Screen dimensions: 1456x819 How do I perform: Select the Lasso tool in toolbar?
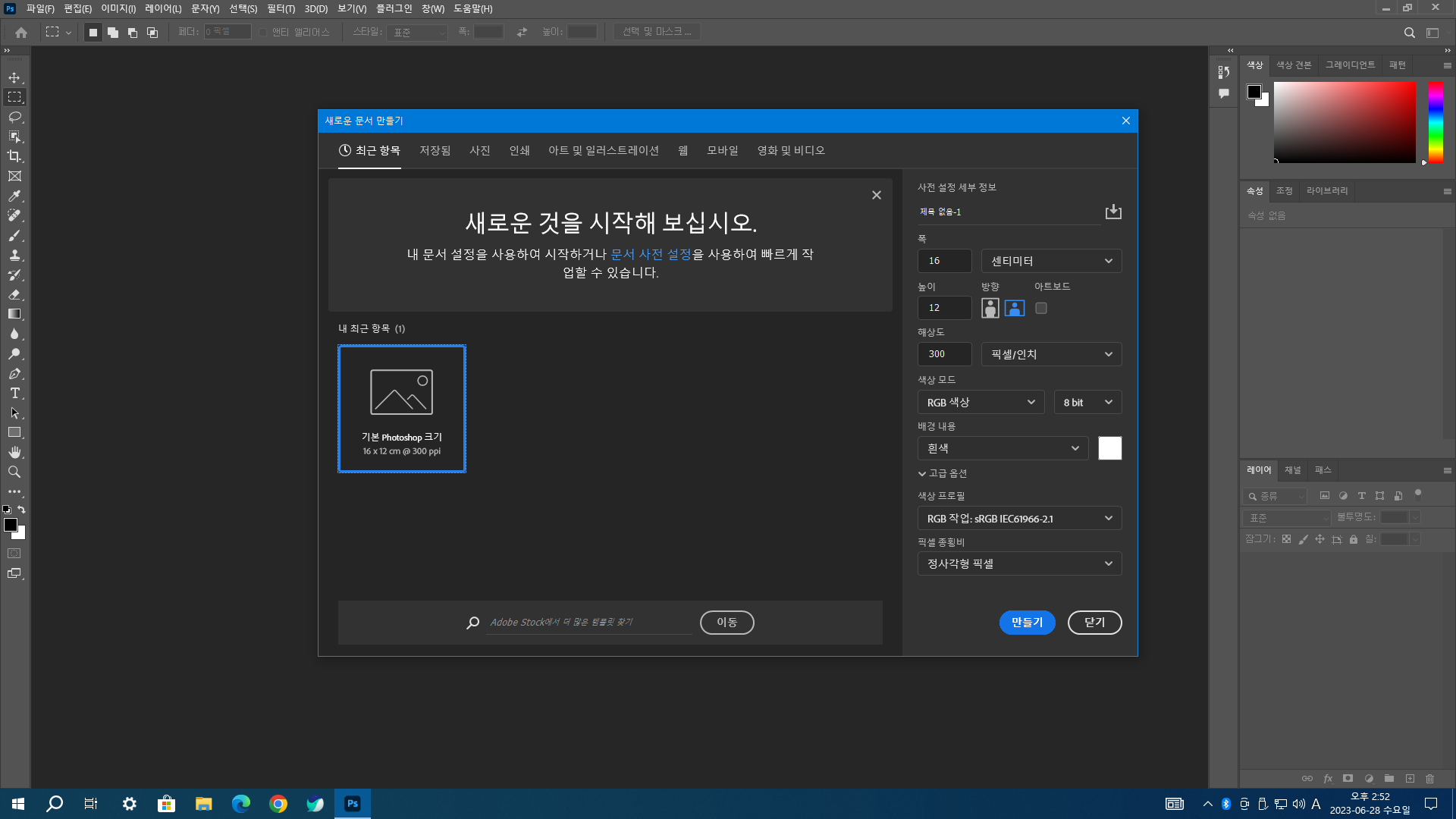click(x=14, y=117)
